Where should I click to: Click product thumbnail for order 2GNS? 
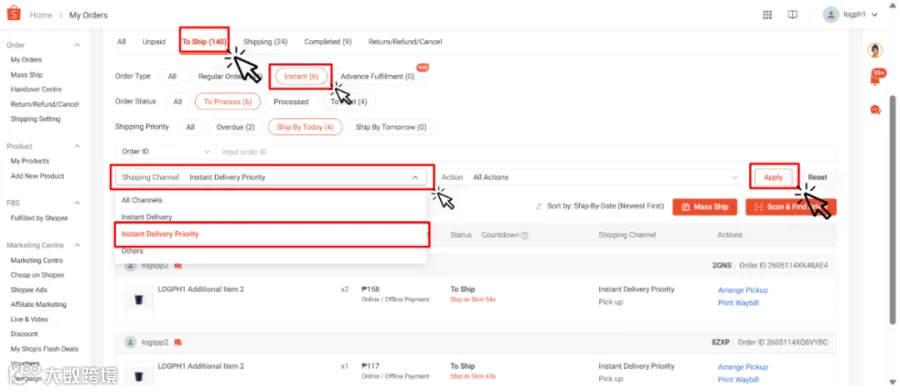point(138,299)
